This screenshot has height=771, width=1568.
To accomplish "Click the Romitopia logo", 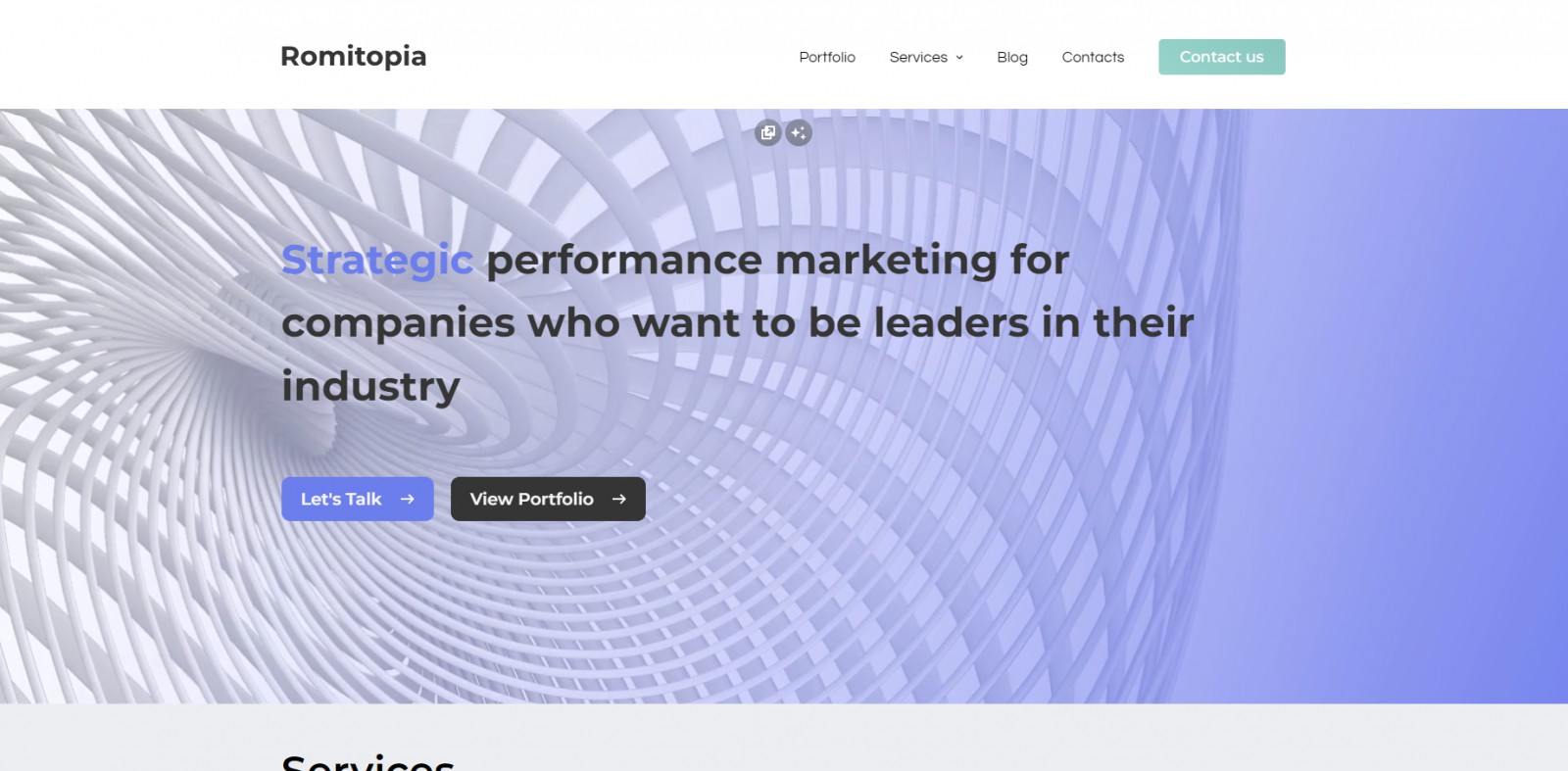I will pyautogui.click(x=354, y=56).
